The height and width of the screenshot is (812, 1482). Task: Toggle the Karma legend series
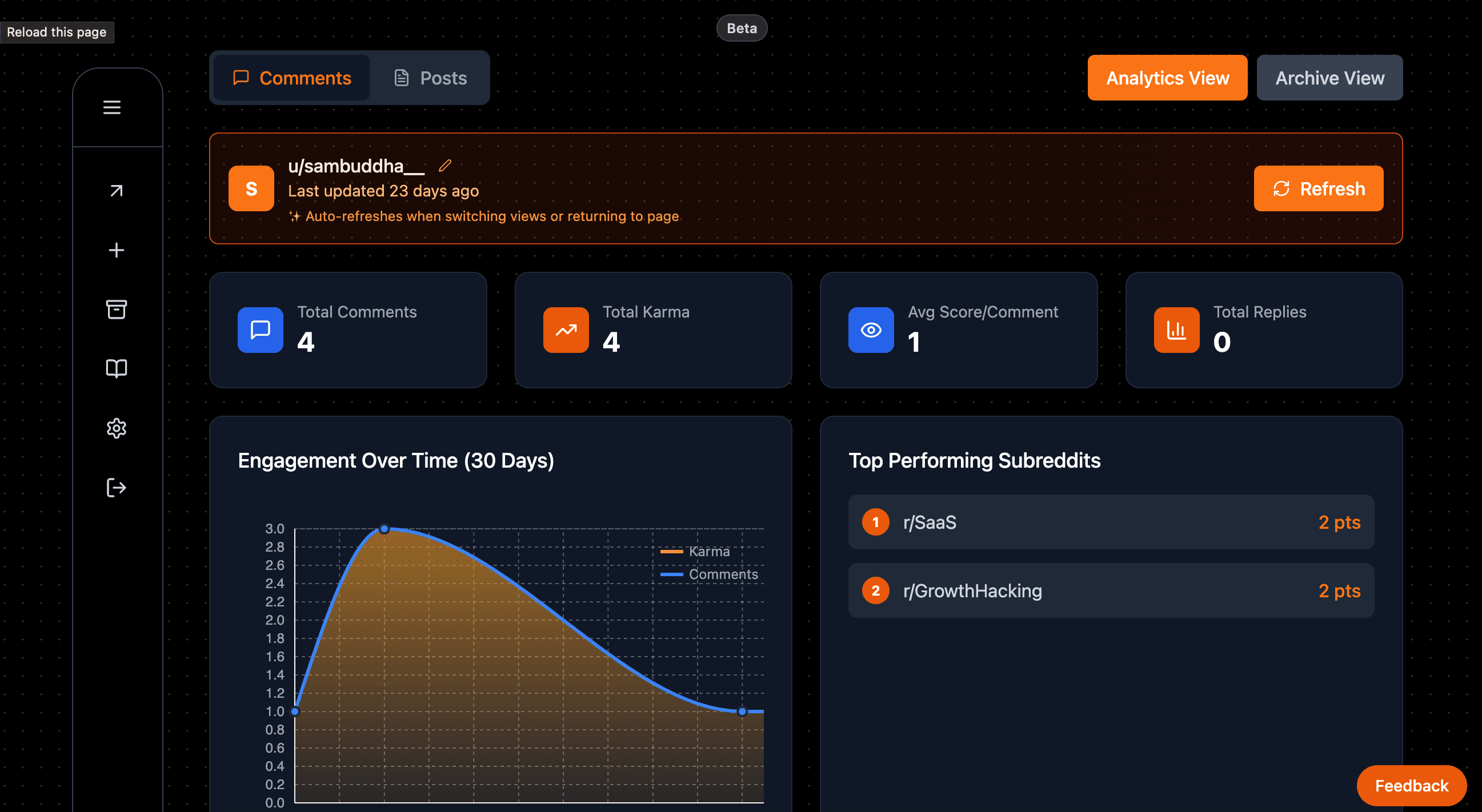point(695,552)
